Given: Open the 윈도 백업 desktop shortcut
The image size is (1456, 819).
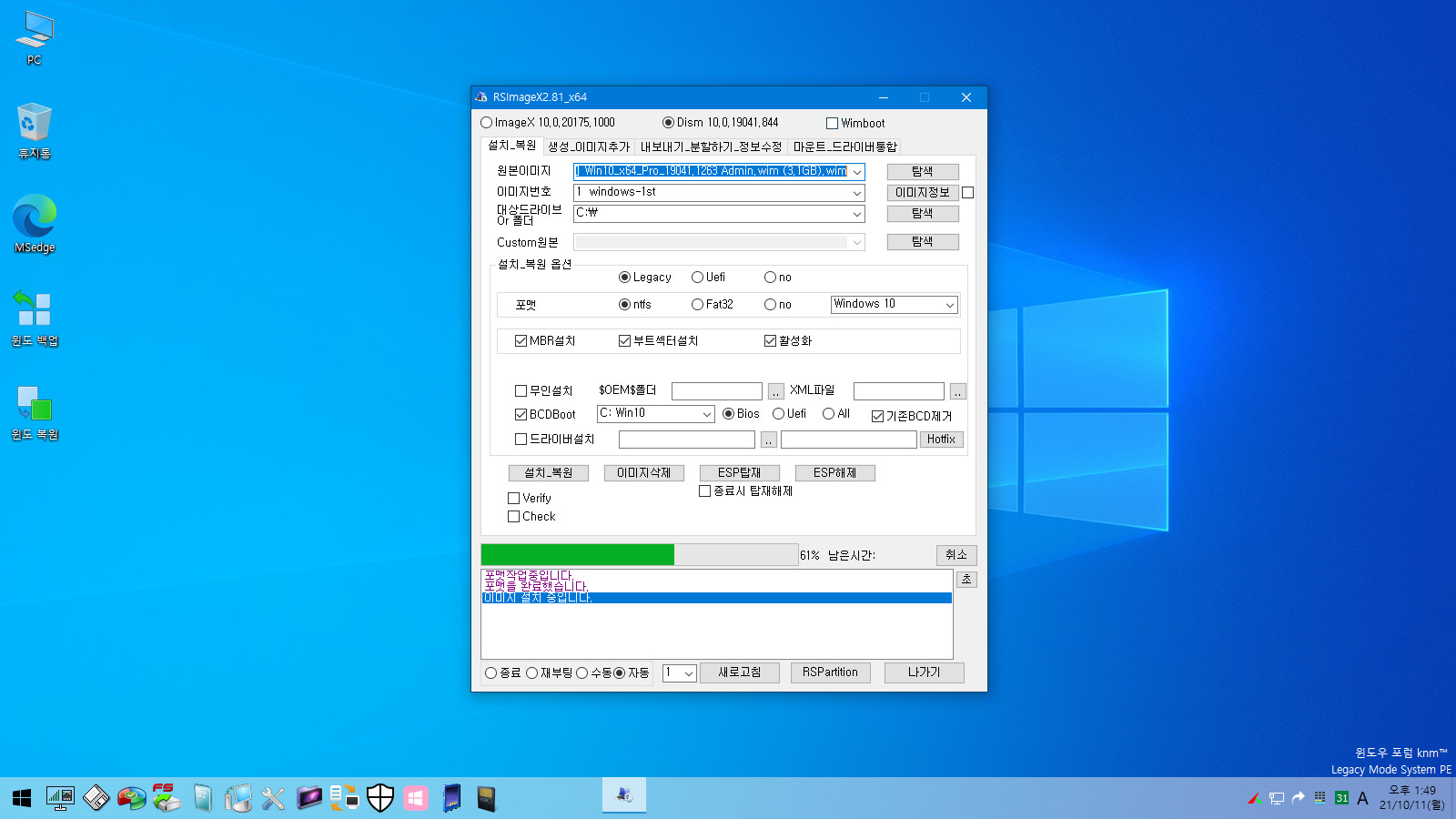Looking at the screenshot, I should 35,318.
